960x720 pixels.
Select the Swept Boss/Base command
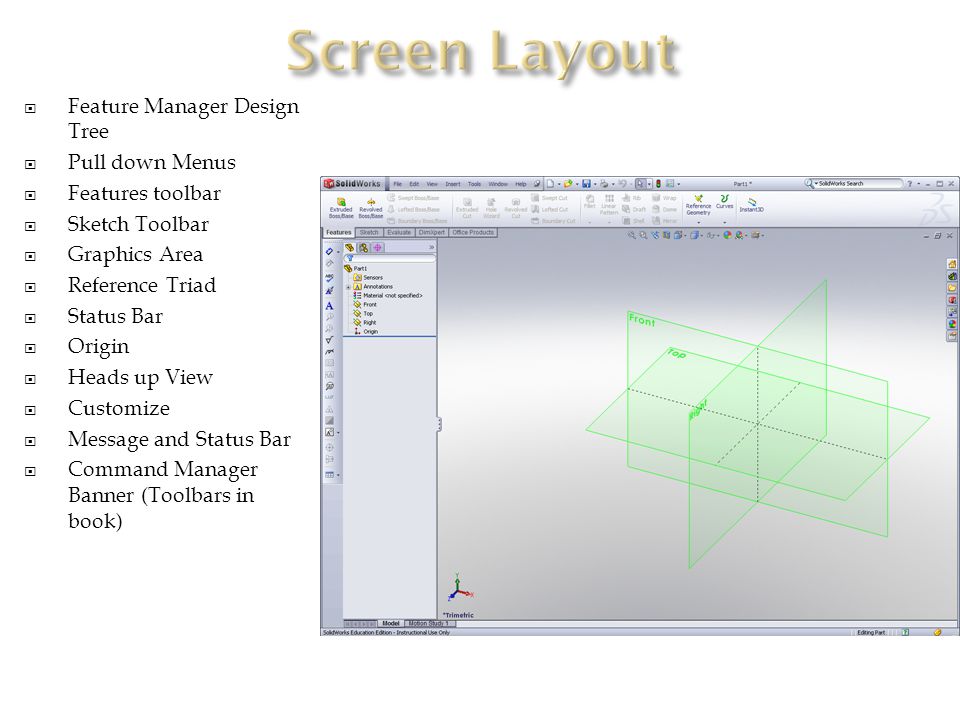coord(413,198)
